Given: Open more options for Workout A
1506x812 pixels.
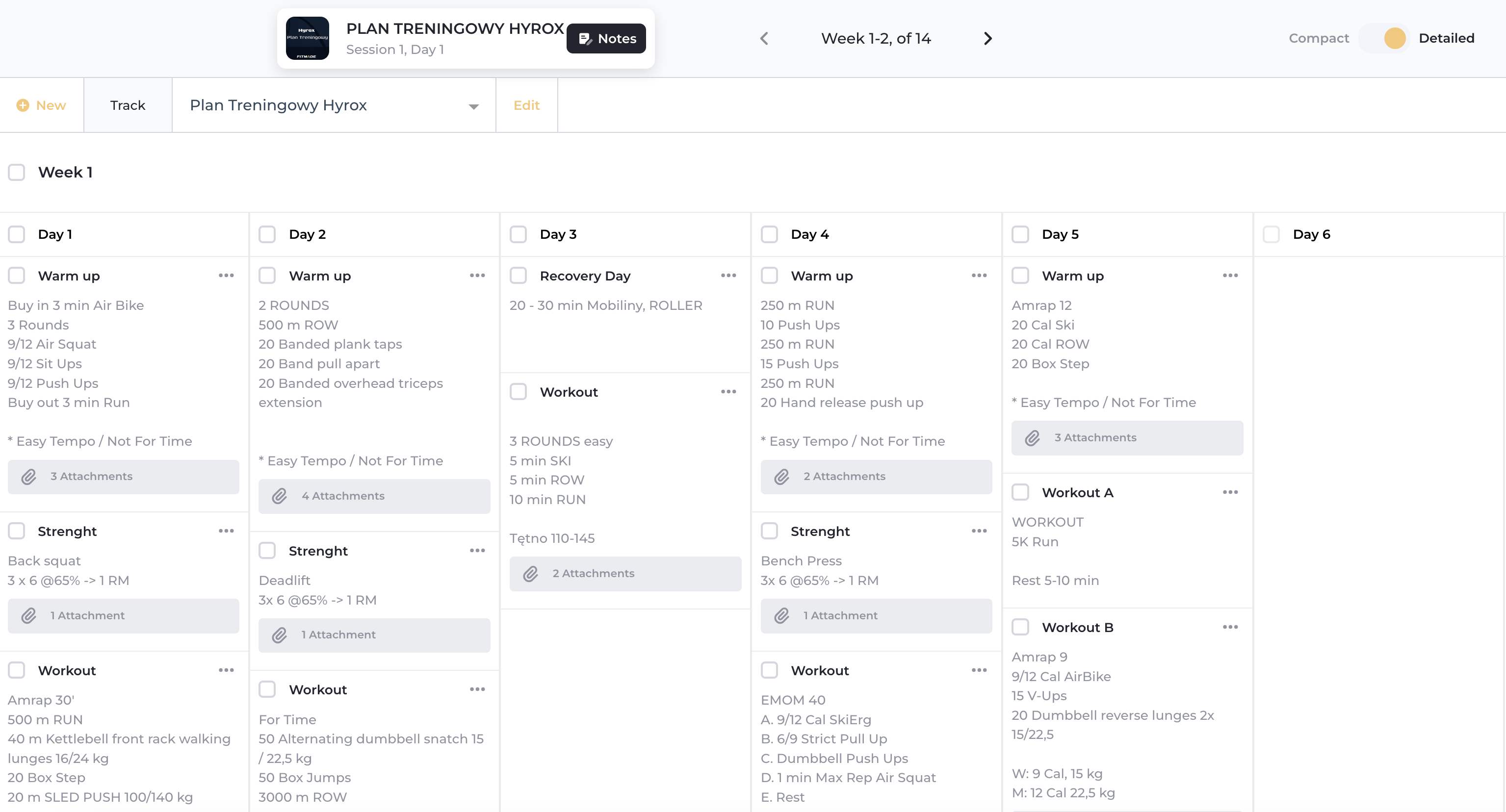Looking at the screenshot, I should click(x=1230, y=492).
